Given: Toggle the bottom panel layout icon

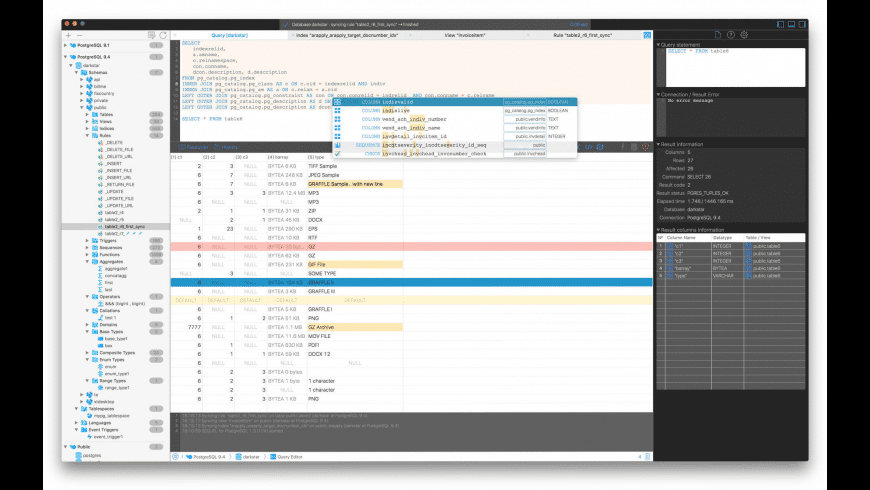Looking at the screenshot, I should tap(791, 24).
